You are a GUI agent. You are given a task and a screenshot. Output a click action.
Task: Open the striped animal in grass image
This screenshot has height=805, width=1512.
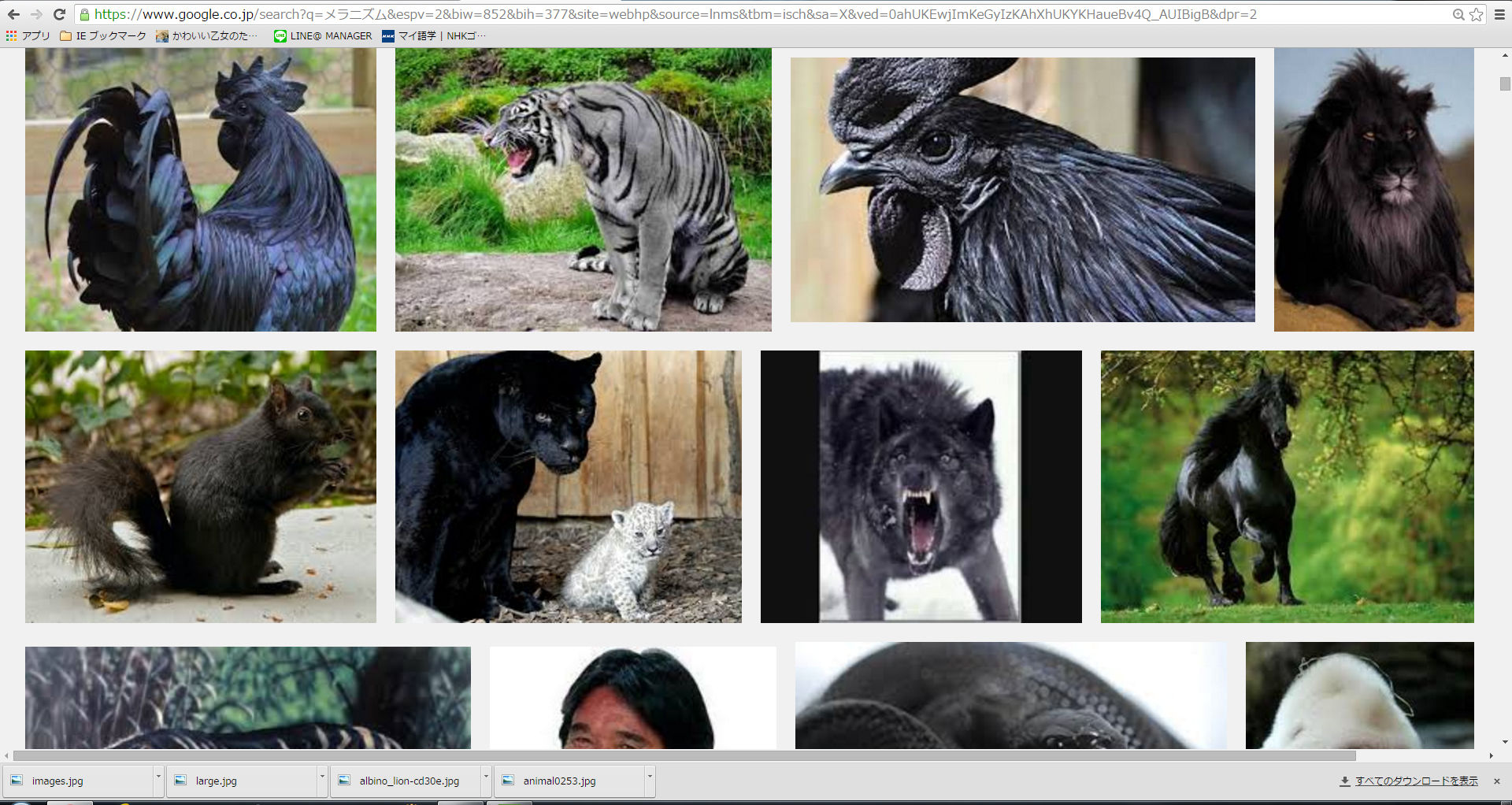248,697
